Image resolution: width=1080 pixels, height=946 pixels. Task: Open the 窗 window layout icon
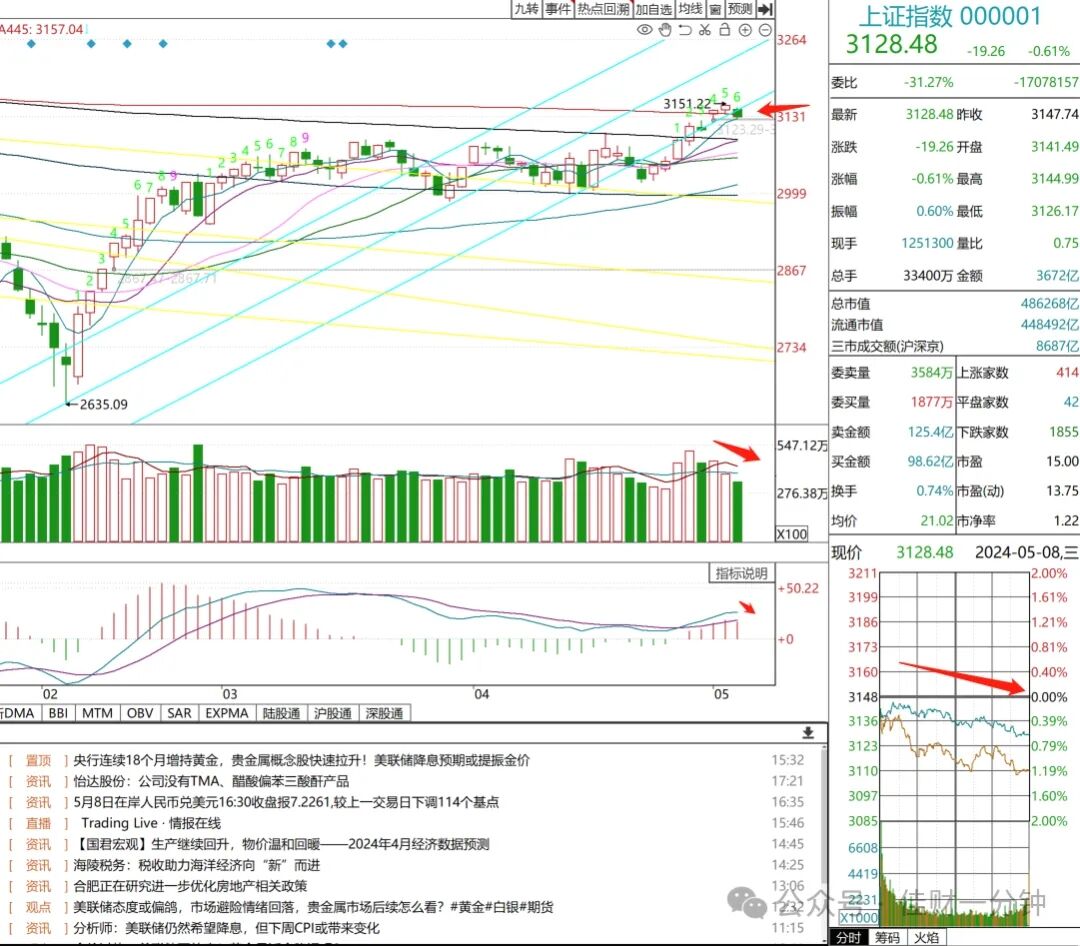(x=716, y=9)
